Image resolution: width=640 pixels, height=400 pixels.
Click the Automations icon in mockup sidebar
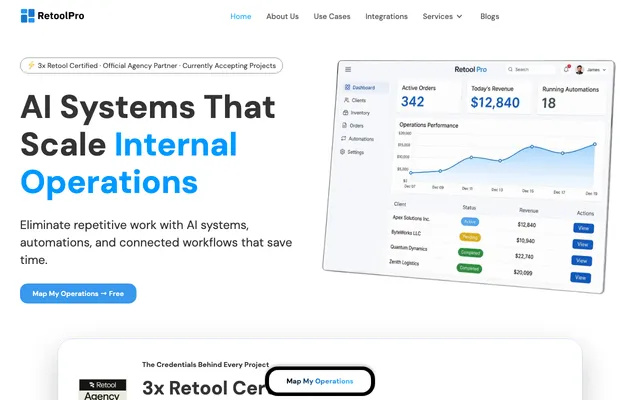point(343,138)
